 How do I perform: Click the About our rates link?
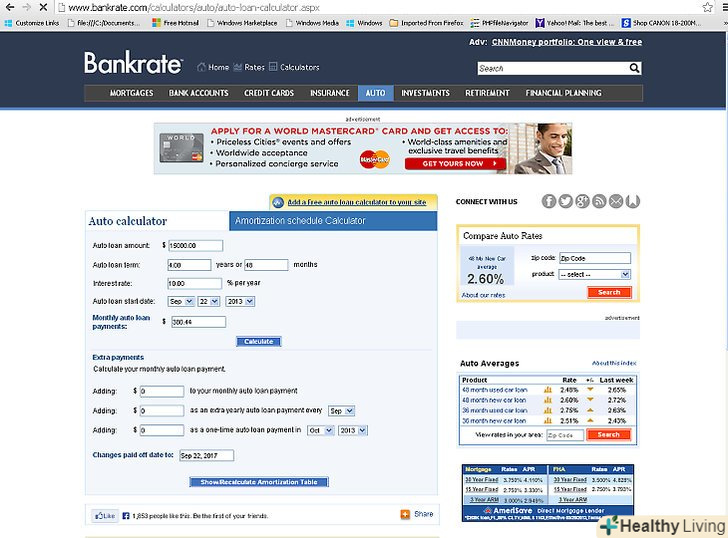pyautogui.click(x=483, y=295)
